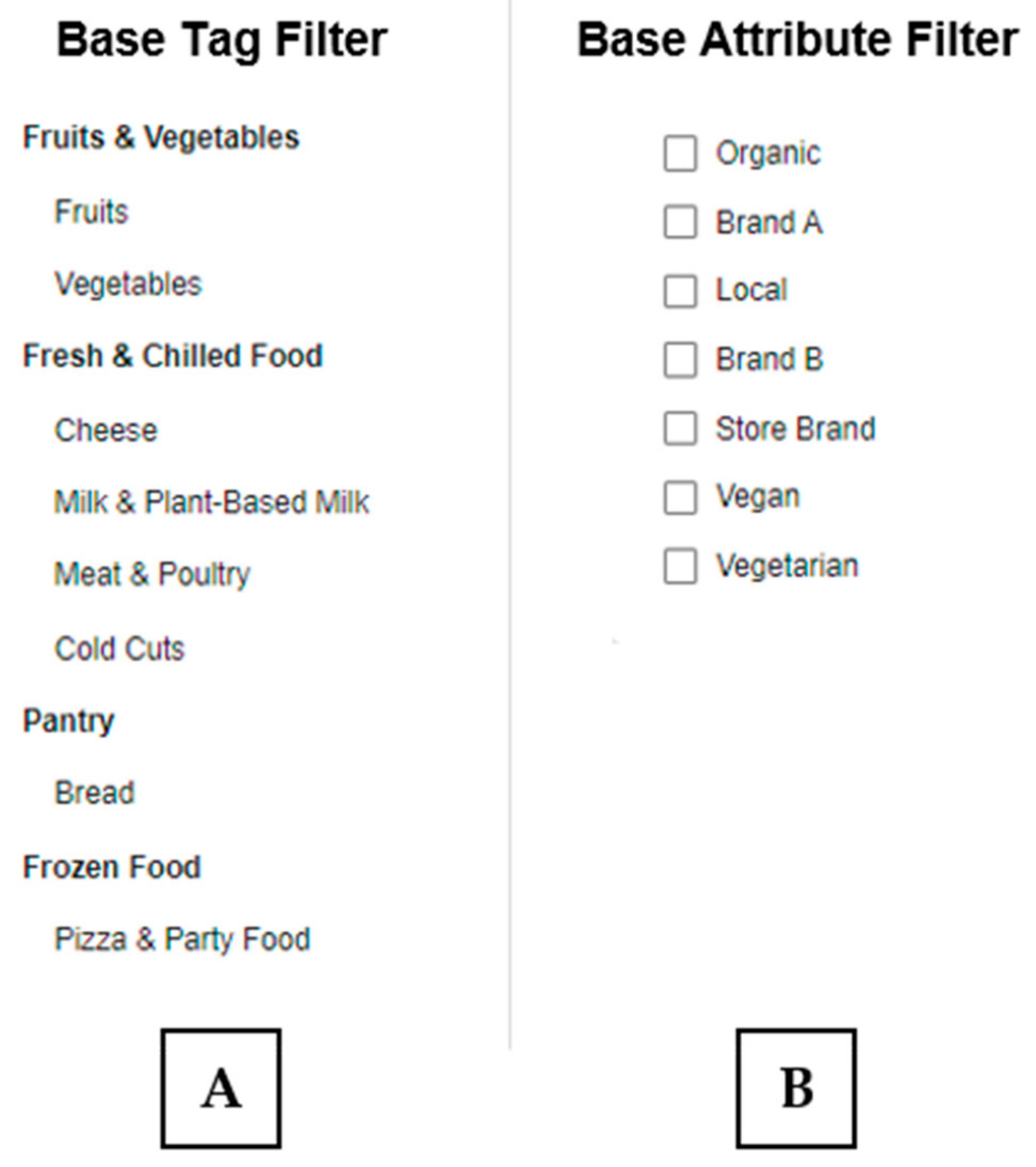This screenshot has width=1036, height=1167.
Task: Click the Base Tag Filter heading
Action: pyautogui.click(x=222, y=40)
